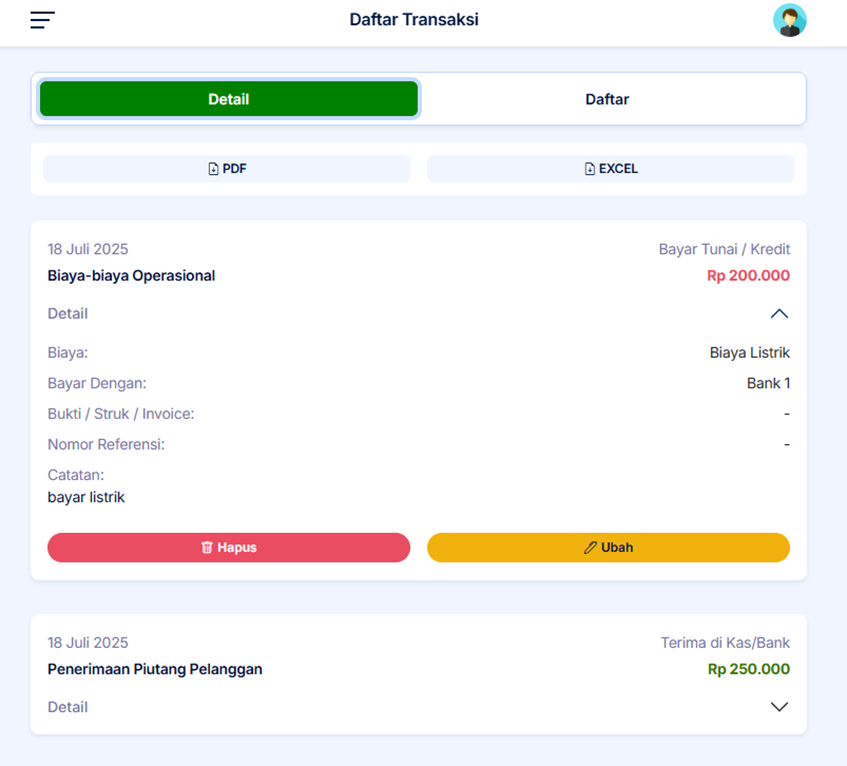Click the Rp 200.000 amount
The image size is (847, 766).
pyautogui.click(x=748, y=276)
